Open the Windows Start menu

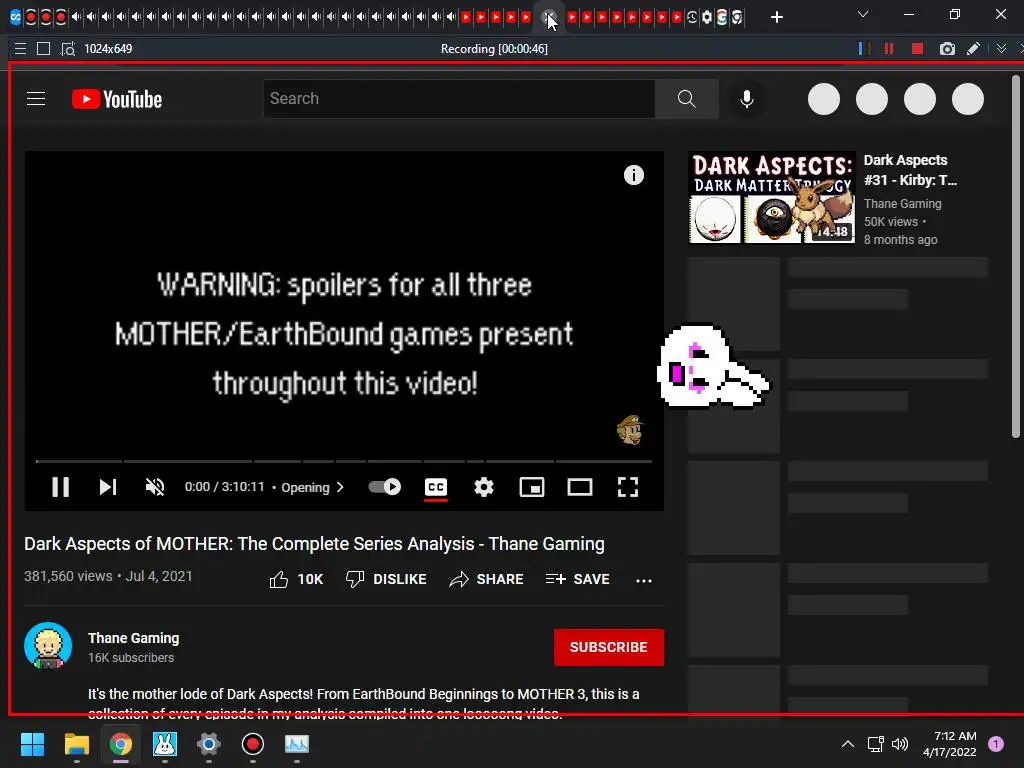33,744
